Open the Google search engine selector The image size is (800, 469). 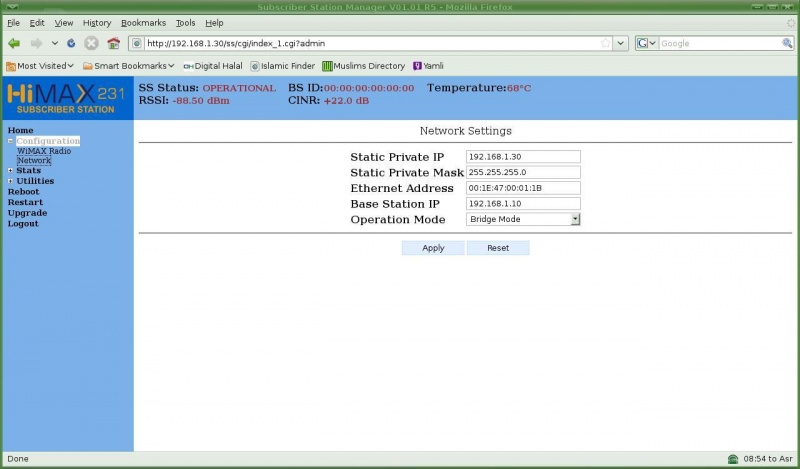pyautogui.click(x=646, y=43)
